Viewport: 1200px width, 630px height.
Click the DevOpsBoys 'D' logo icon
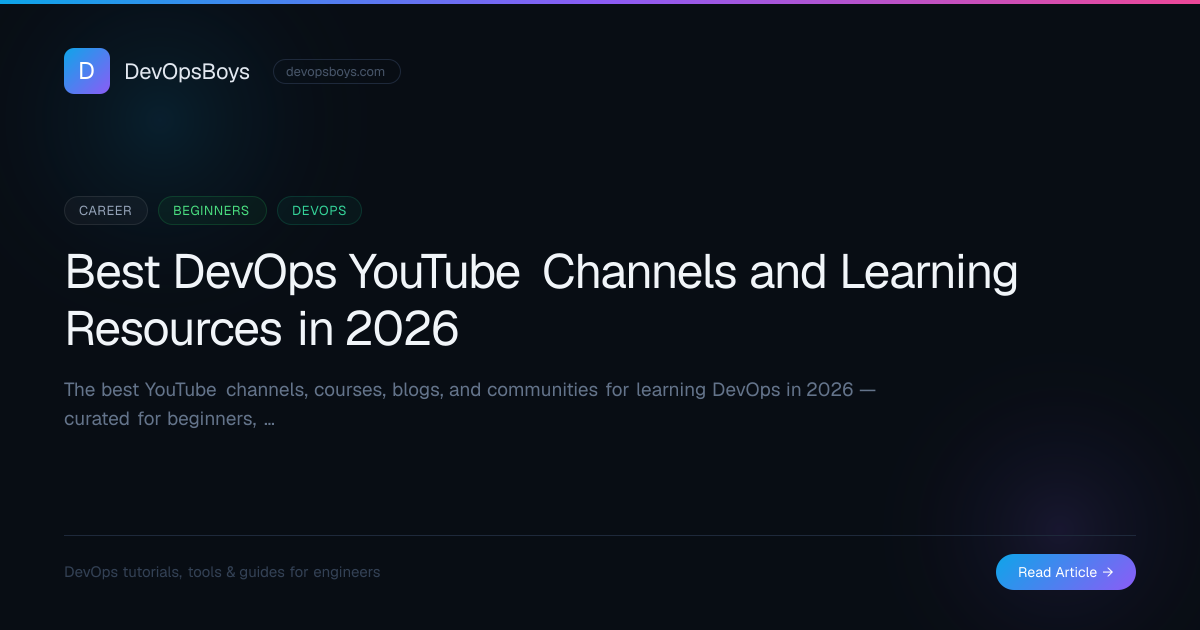click(x=87, y=71)
